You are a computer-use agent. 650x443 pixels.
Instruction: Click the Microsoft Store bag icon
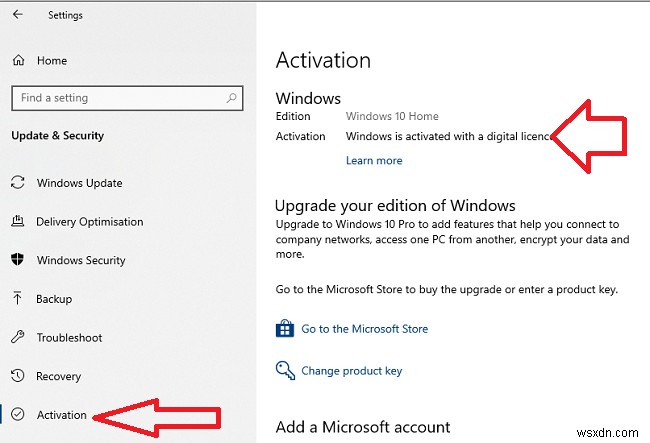[x=285, y=329]
